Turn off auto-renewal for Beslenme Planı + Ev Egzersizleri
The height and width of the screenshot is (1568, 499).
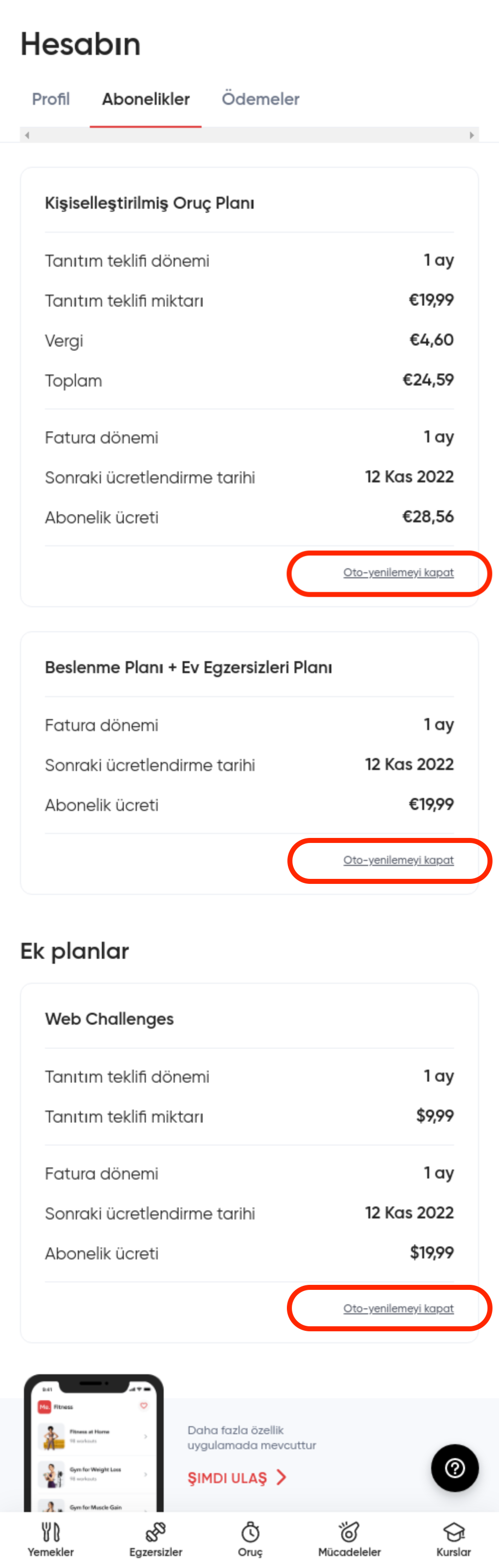coord(398,860)
